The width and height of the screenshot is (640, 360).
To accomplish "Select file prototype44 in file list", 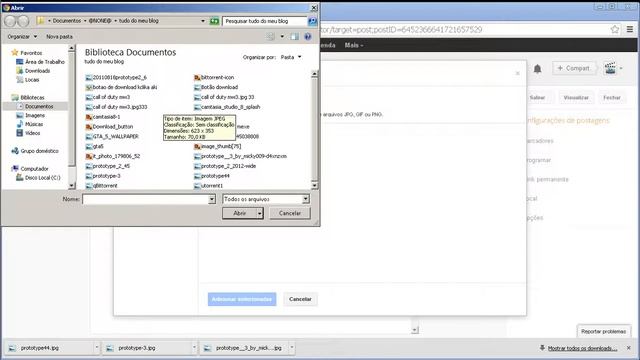I will [x=212, y=176].
